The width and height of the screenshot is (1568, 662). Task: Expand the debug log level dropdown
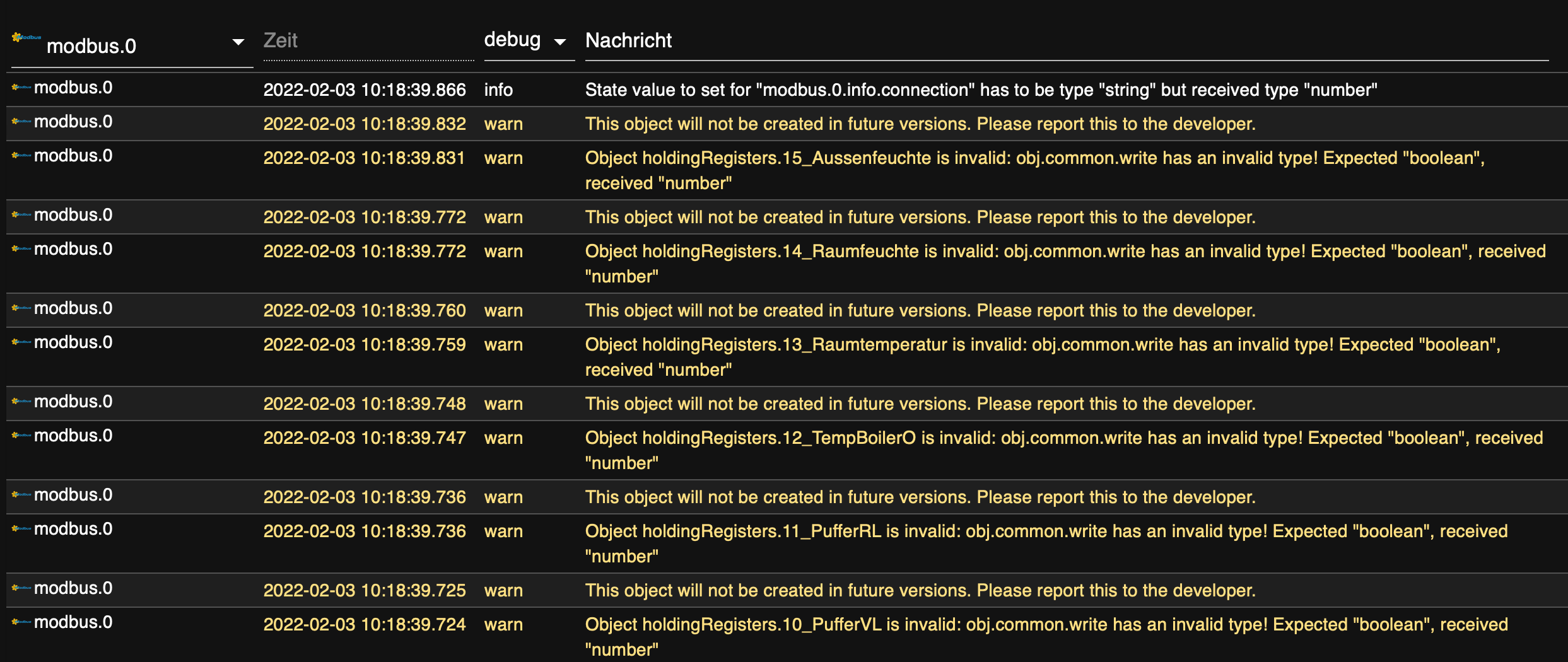(512, 40)
